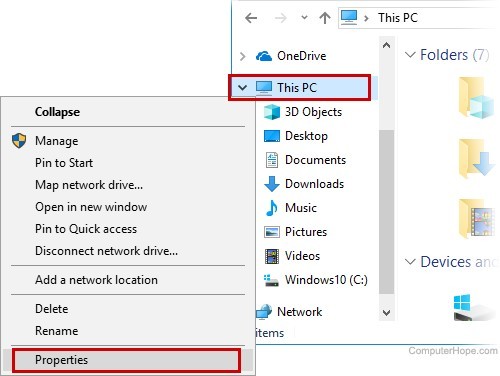Open the Music note icon
This screenshot has height=376, width=500.
(x=272, y=208)
